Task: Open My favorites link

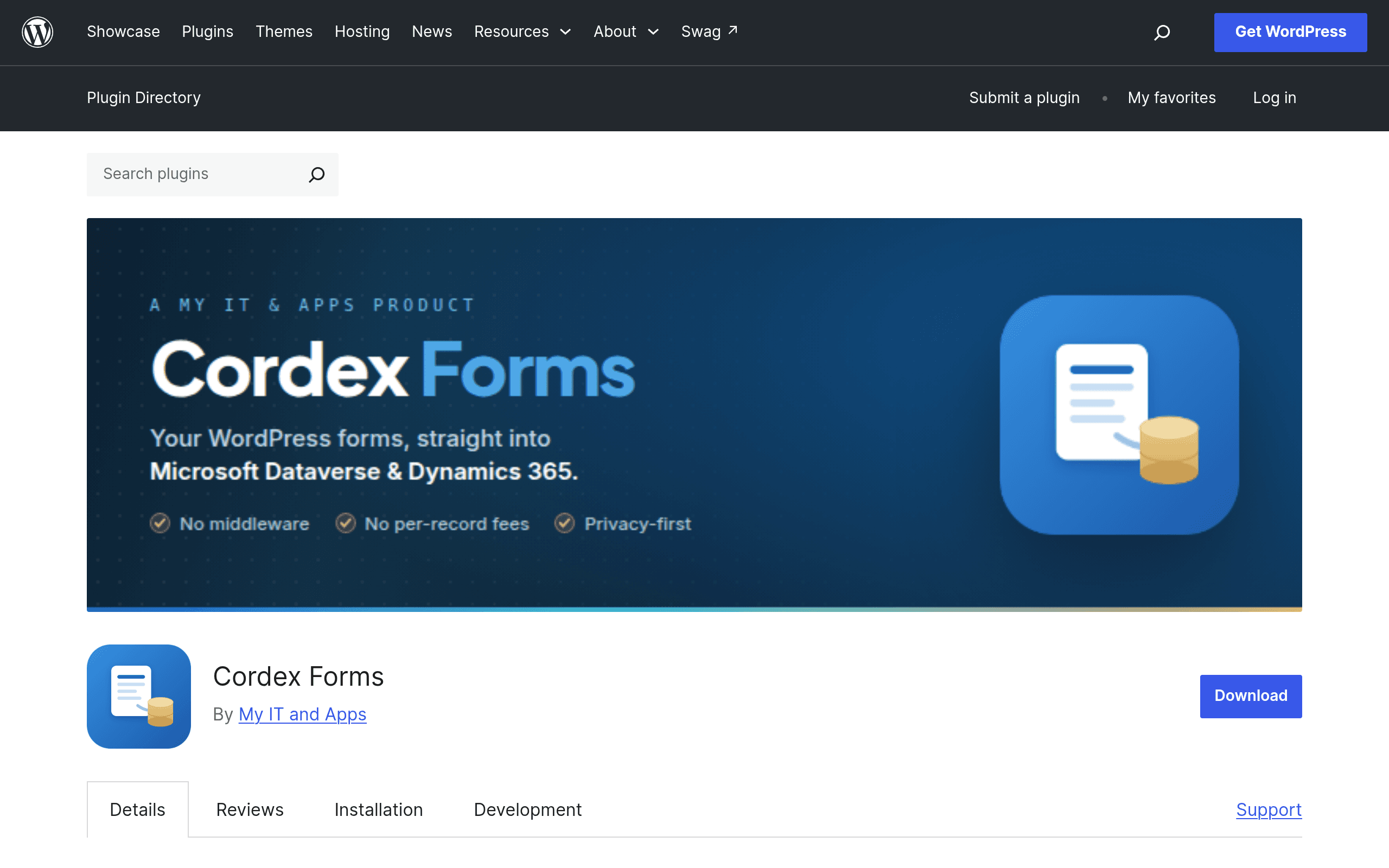Action: coord(1171,98)
